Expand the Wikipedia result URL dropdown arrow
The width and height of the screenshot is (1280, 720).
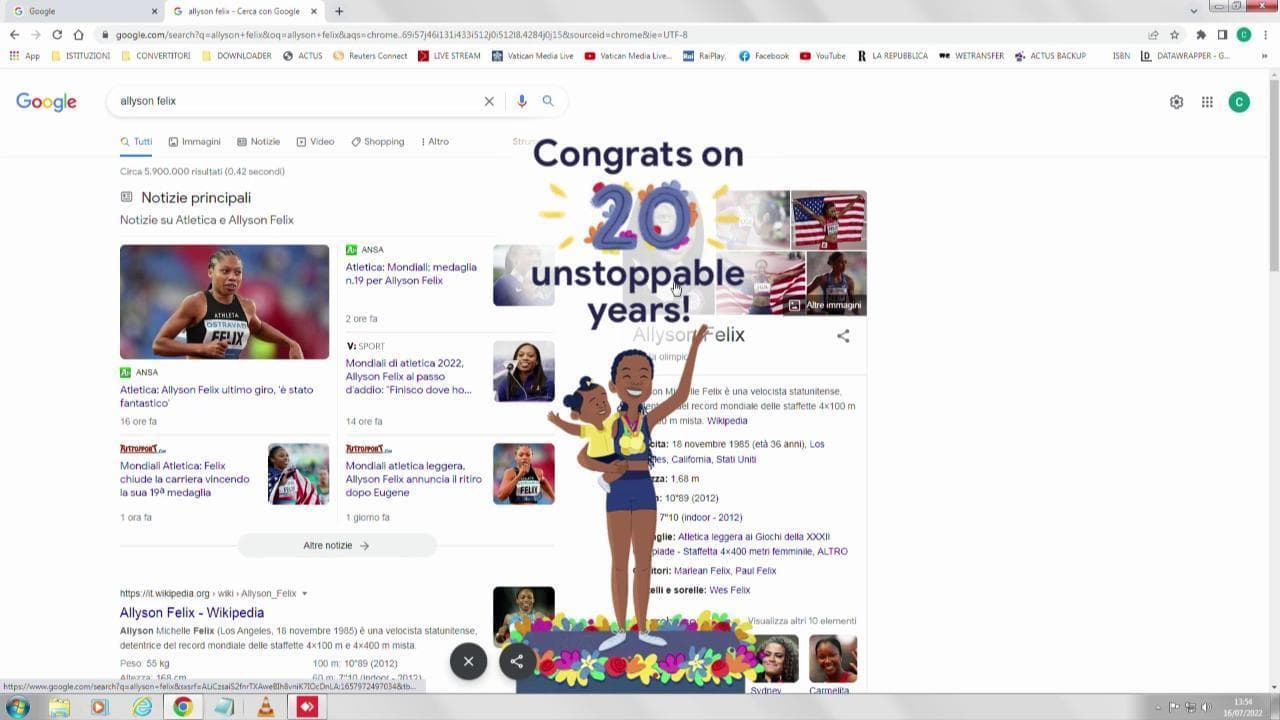pyautogui.click(x=305, y=594)
